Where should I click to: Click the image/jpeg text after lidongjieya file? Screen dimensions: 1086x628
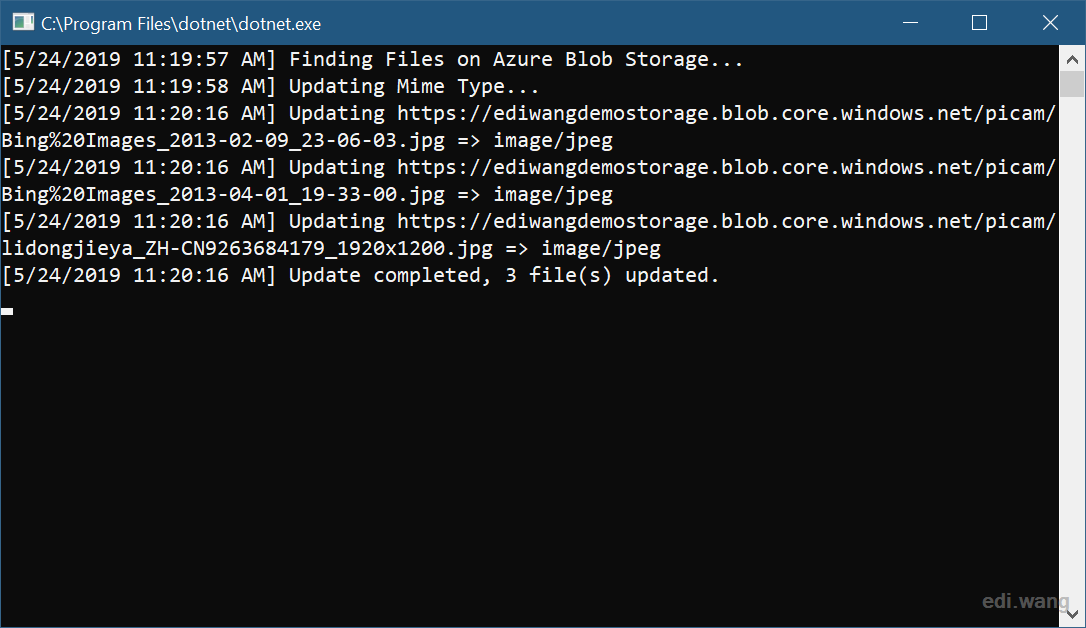pos(600,249)
